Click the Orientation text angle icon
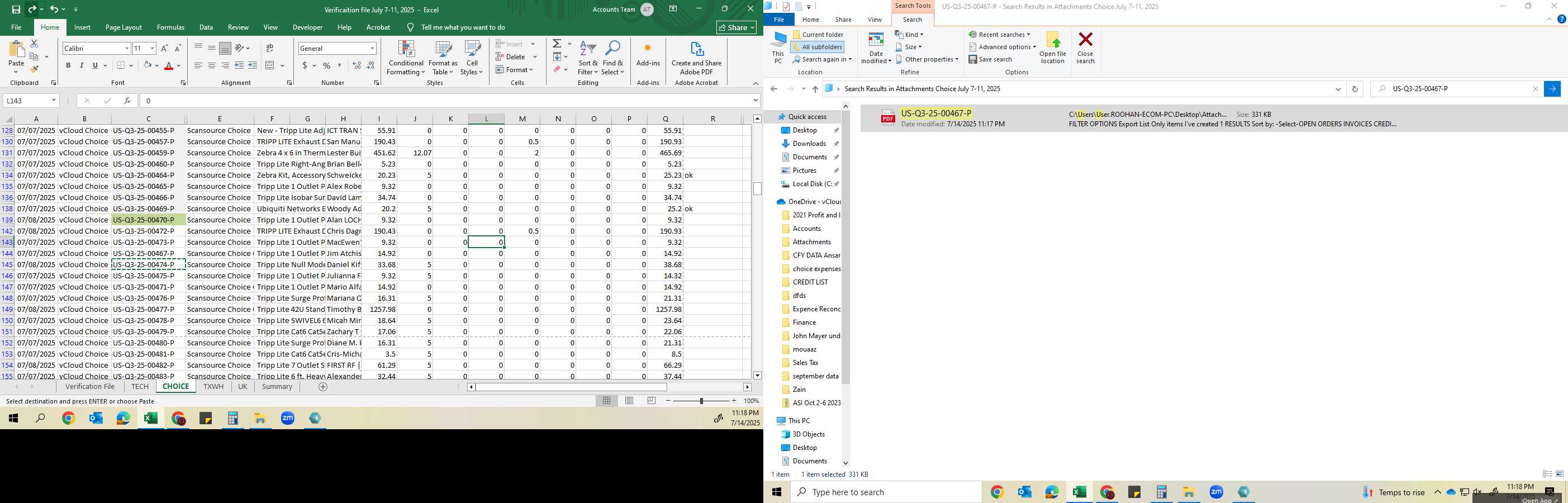The image size is (1568, 503). tap(239, 48)
